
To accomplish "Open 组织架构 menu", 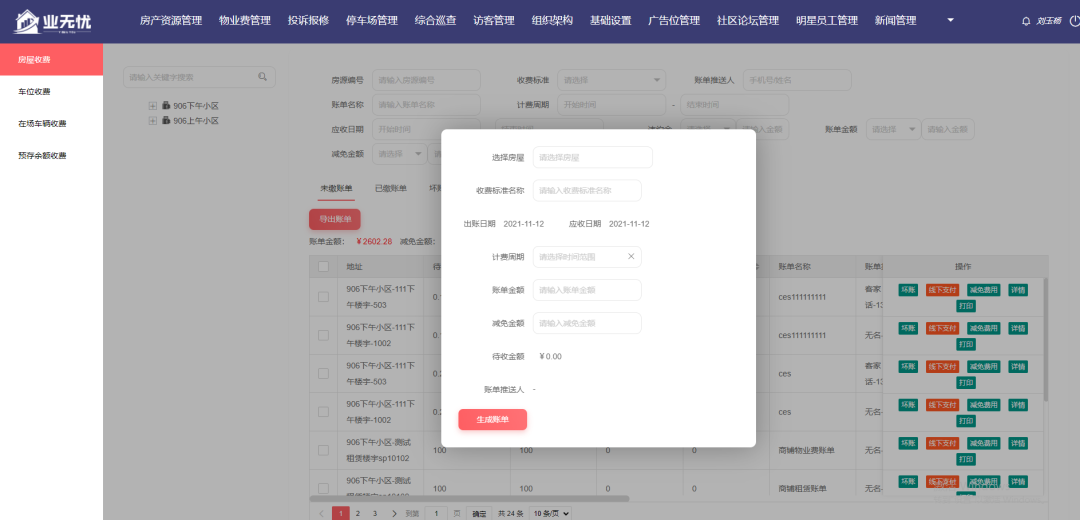I will (x=552, y=21).
